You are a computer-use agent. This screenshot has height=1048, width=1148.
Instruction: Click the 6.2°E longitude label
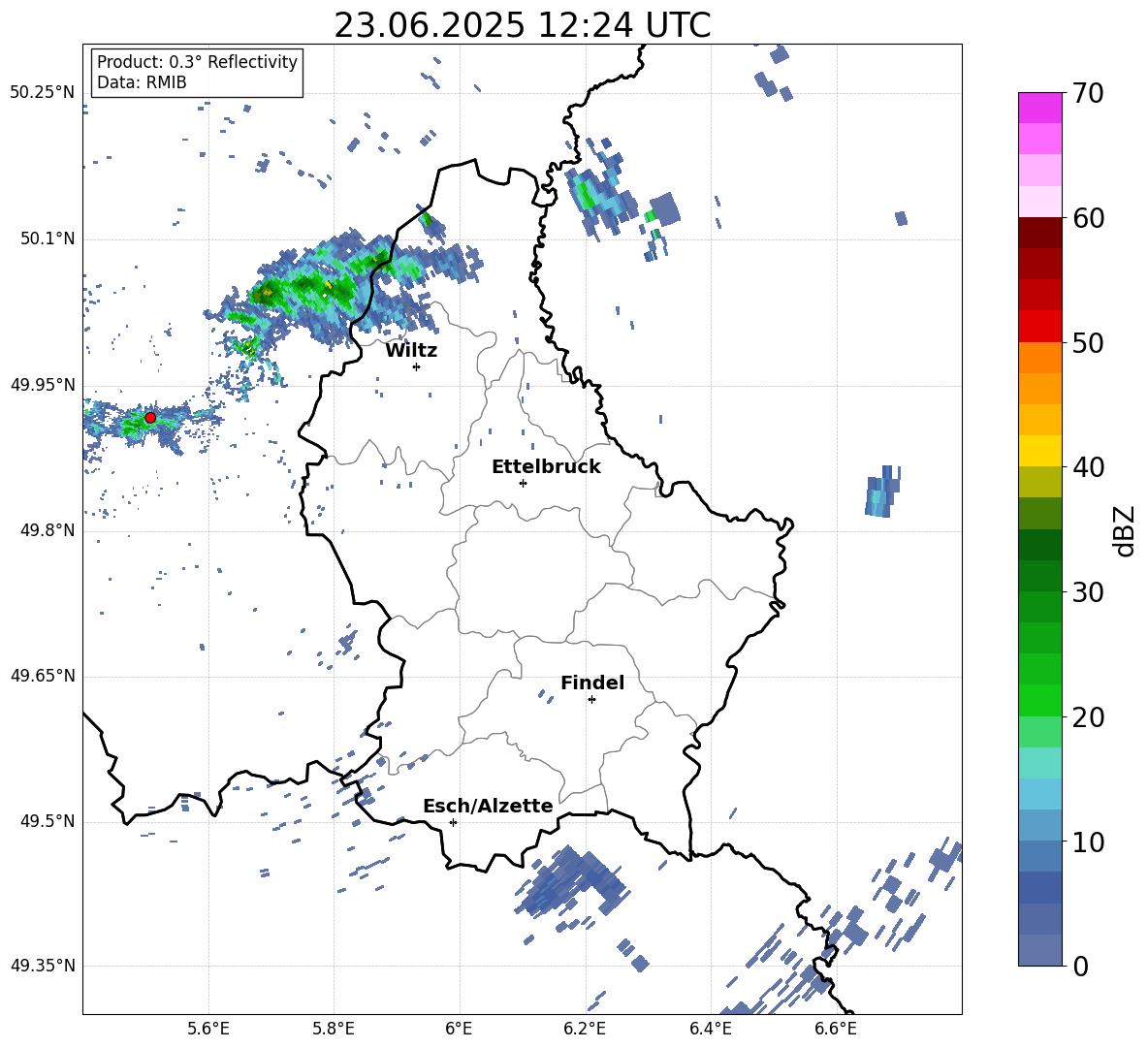point(585,1029)
